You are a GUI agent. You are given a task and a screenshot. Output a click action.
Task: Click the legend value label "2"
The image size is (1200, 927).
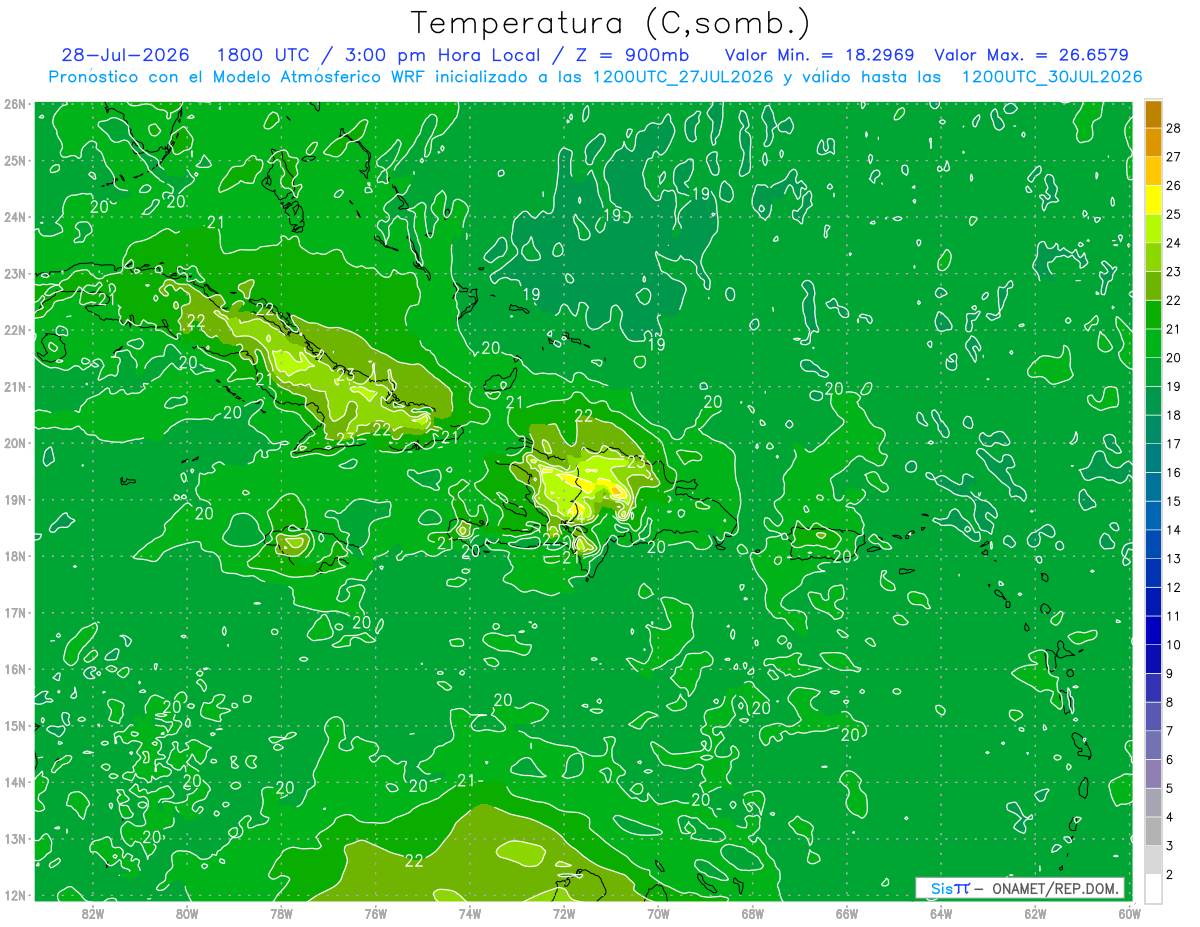pos(1170,875)
